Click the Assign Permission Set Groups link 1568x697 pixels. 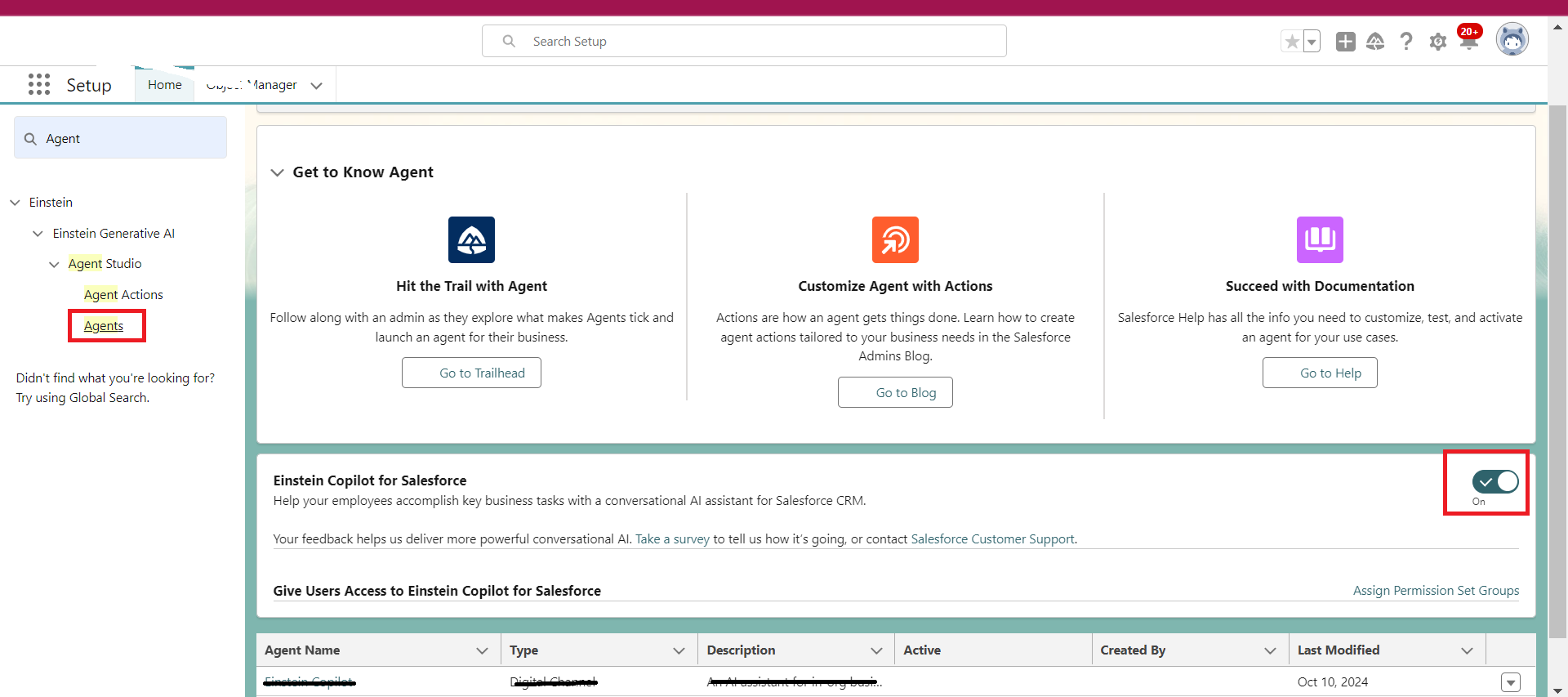[1436, 590]
